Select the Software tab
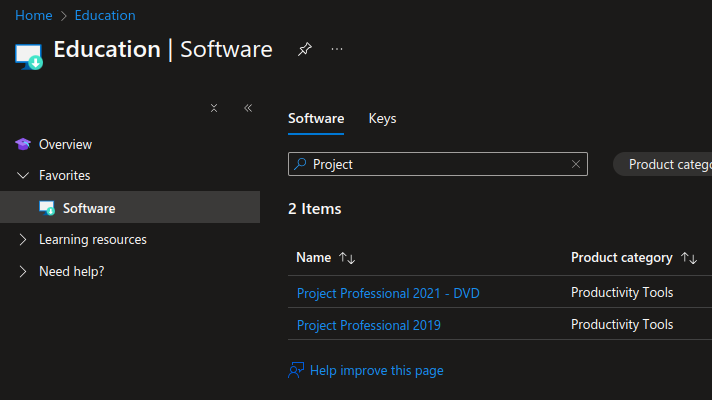The height and width of the screenshot is (400, 712). pos(316,118)
